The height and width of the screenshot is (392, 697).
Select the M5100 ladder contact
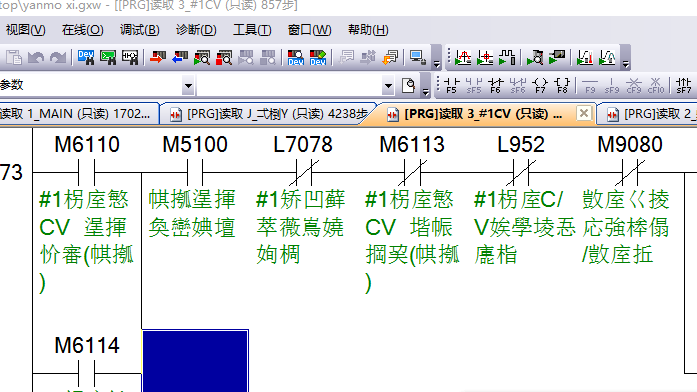pyautogui.click(x=195, y=172)
